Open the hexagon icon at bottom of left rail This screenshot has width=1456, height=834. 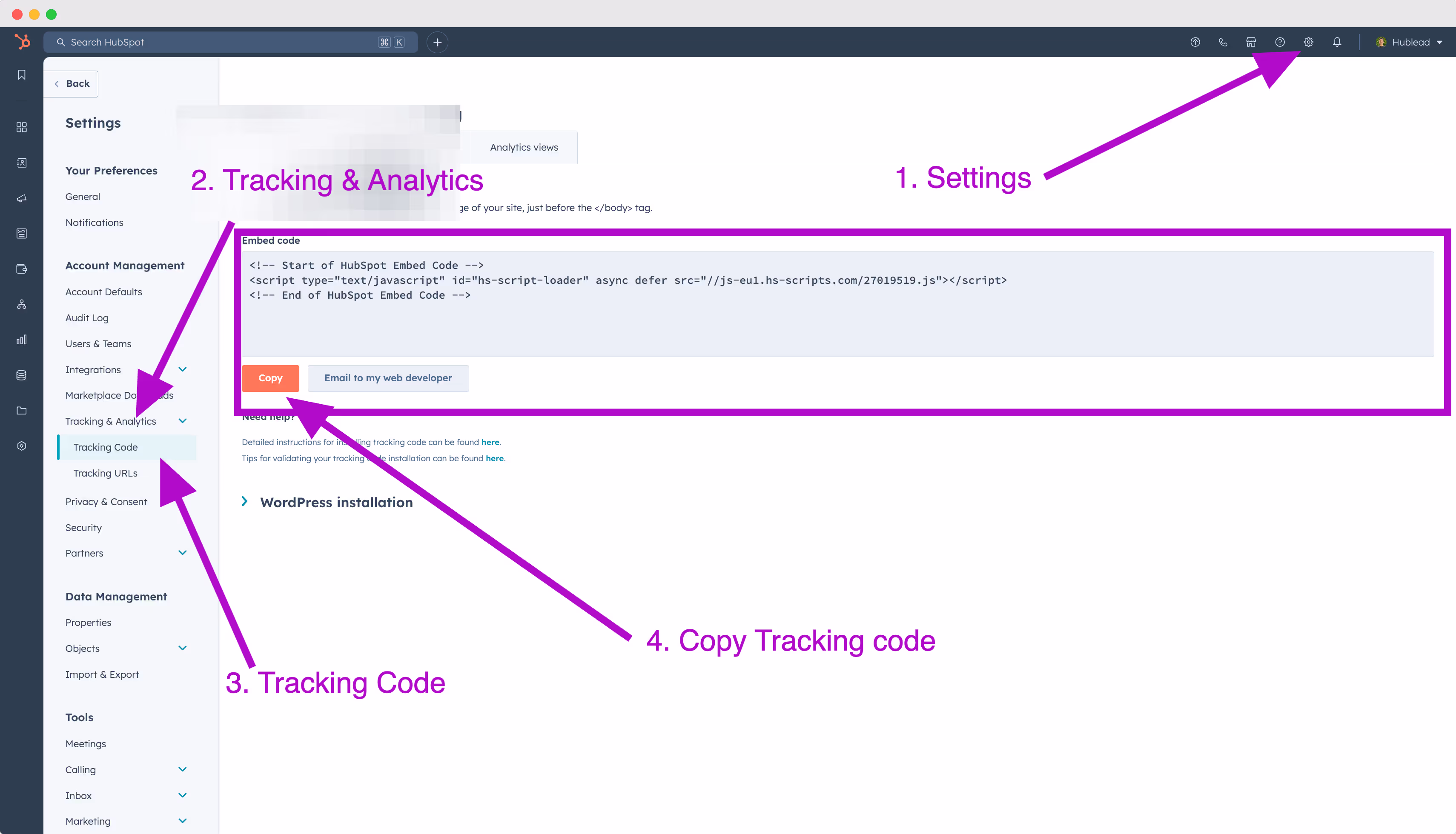[x=22, y=446]
